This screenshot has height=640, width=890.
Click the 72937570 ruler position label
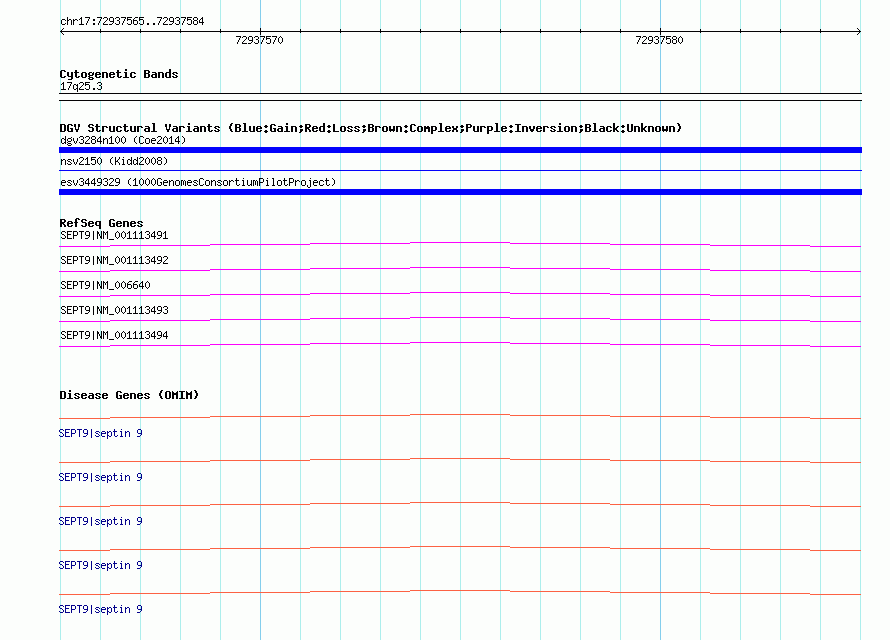coord(259,40)
